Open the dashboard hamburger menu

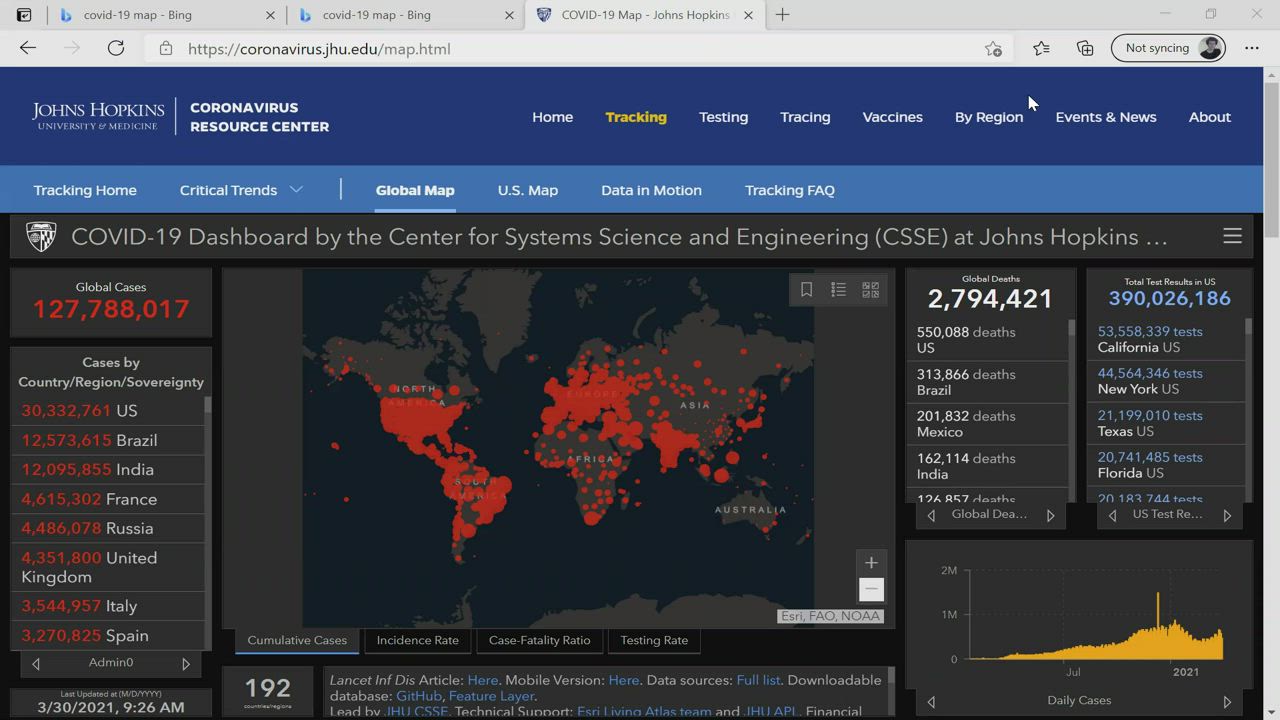(1232, 237)
